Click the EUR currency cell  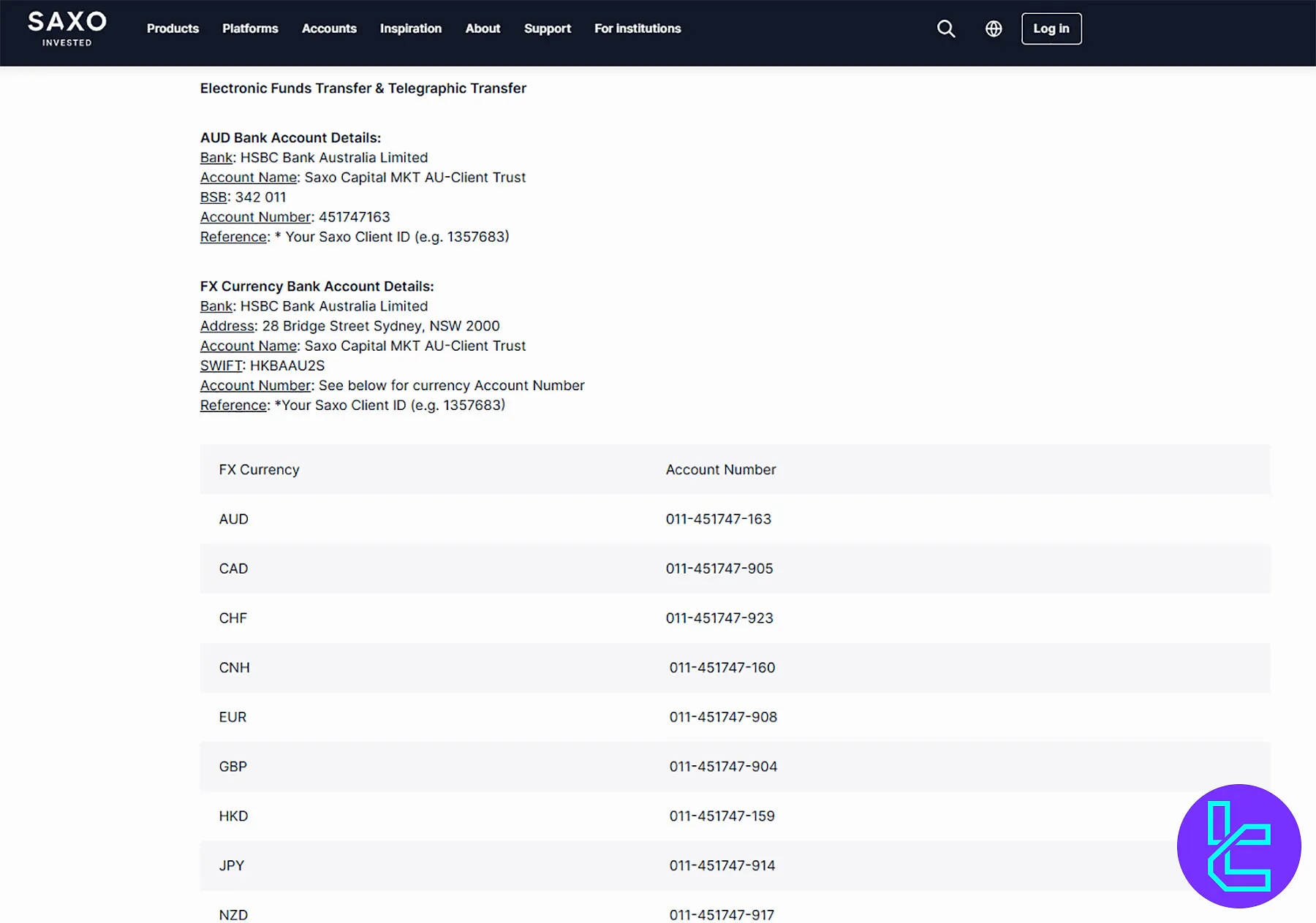tap(233, 718)
